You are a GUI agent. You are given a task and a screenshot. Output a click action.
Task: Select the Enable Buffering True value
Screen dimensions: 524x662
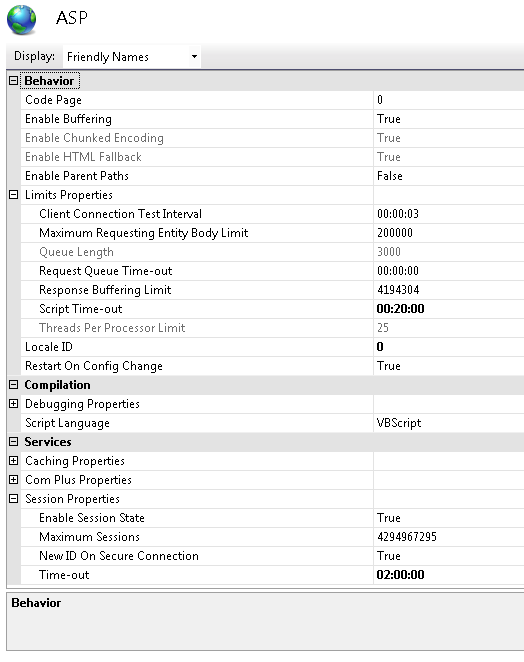(x=449, y=119)
